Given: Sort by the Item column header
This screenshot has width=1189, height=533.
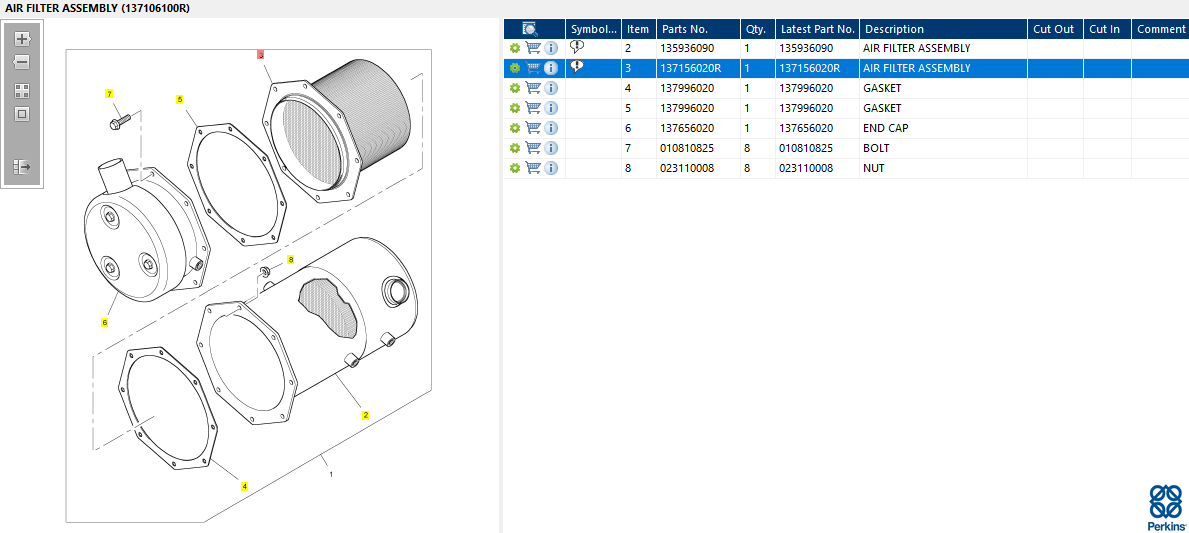Looking at the screenshot, I should tap(638, 29).
